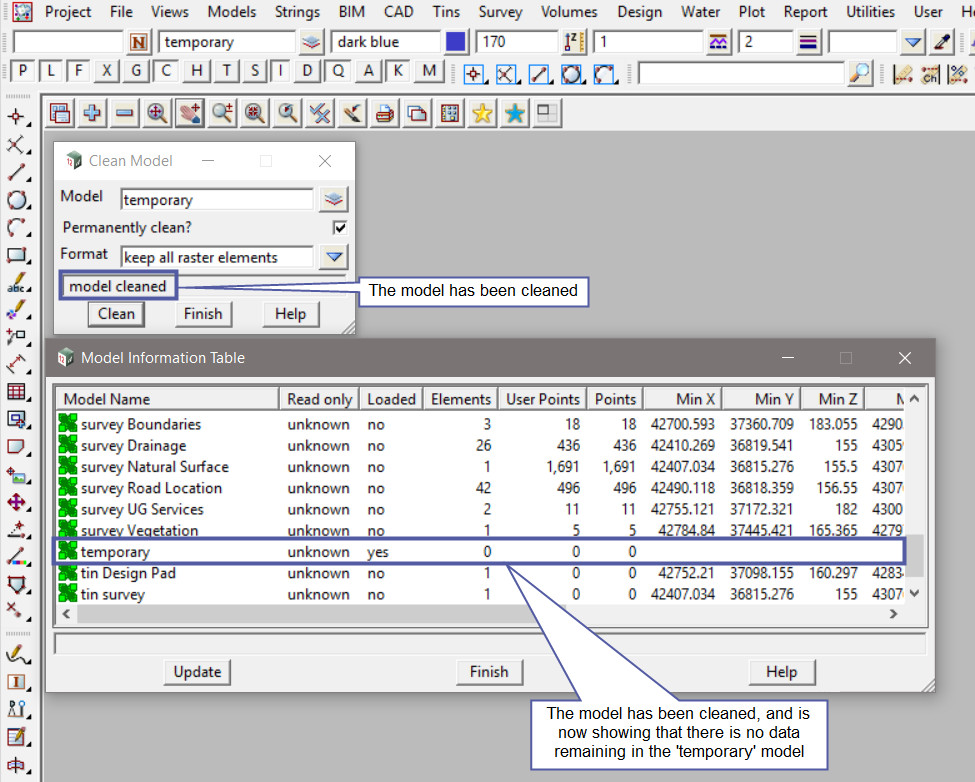
Task: Toggle the Permanently clean checkbox
Action: 340,228
